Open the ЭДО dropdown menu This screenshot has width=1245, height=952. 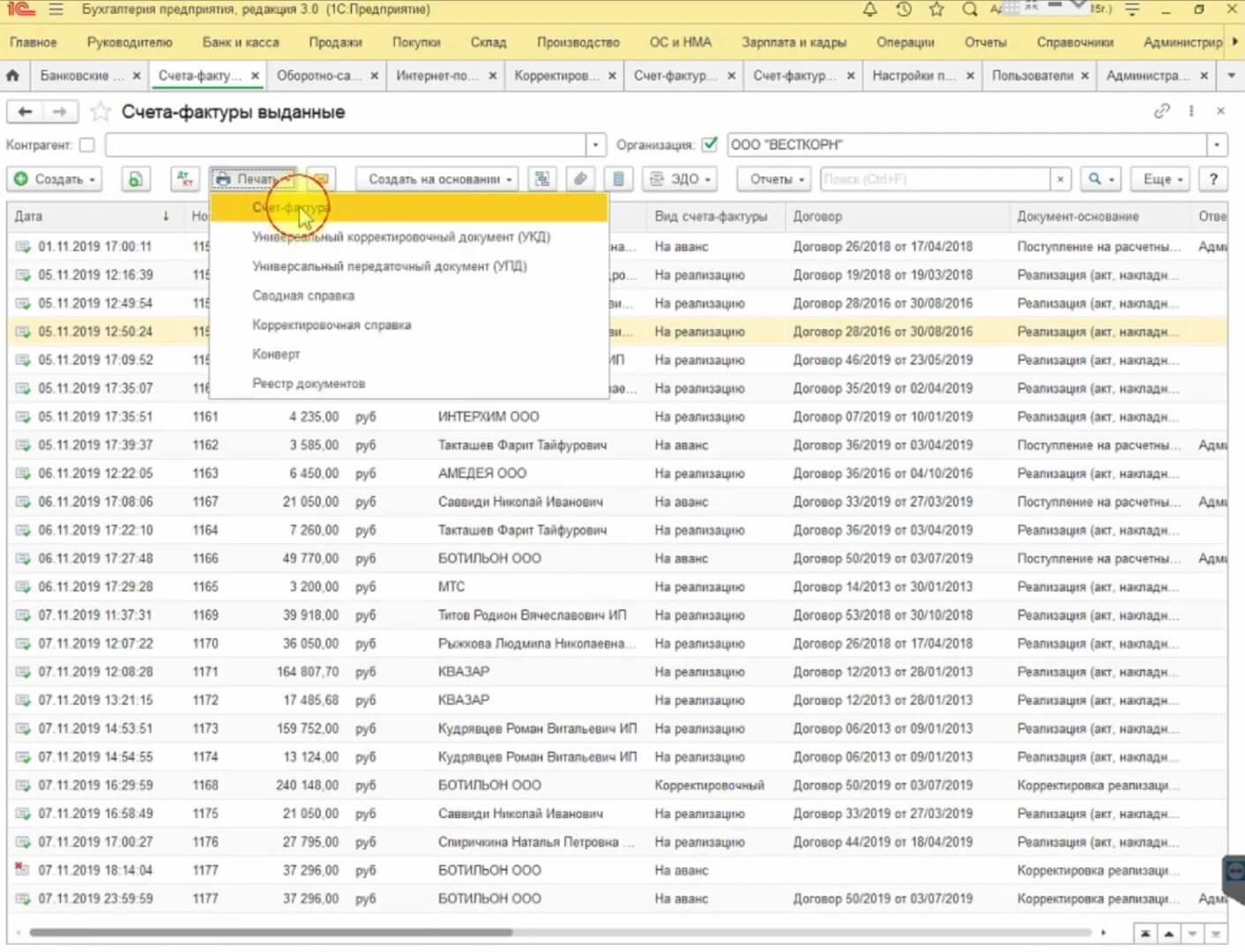click(x=678, y=179)
